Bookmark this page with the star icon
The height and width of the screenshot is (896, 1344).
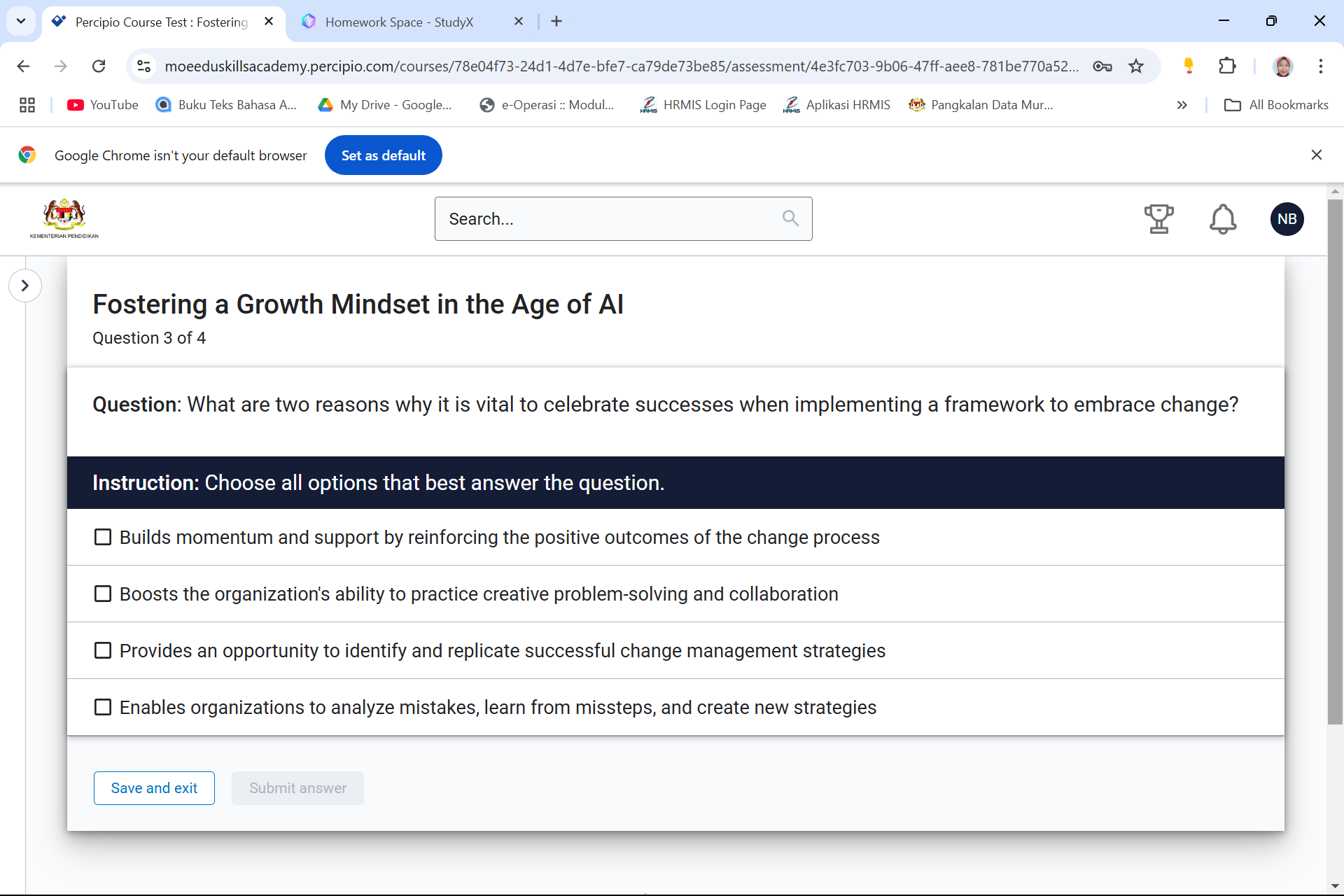pyautogui.click(x=1136, y=66)
